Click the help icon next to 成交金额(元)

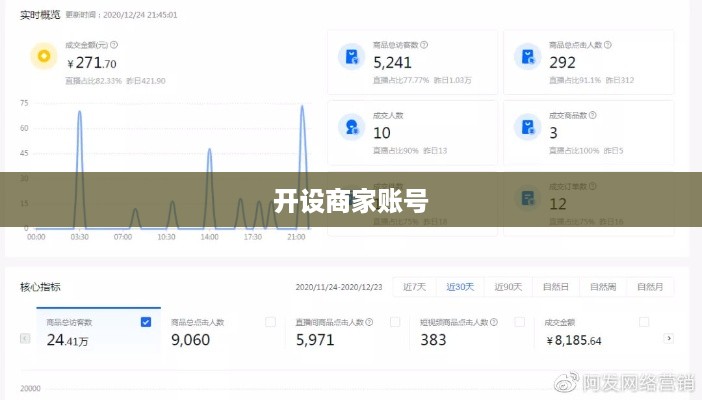114,45
